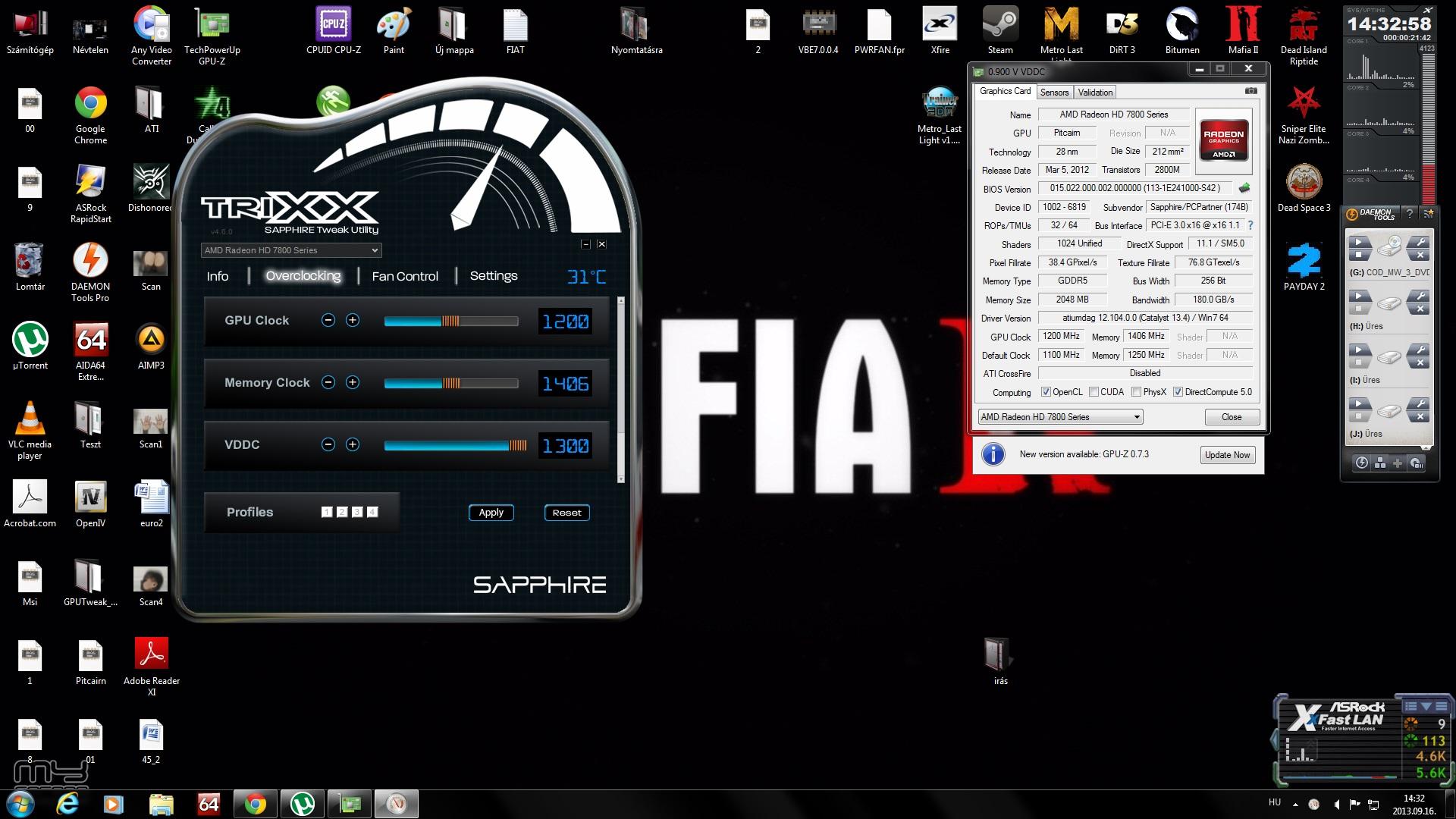Open GPU-Z card selection dropdown
1456x819 pixels.
[x=1060, y=417]
